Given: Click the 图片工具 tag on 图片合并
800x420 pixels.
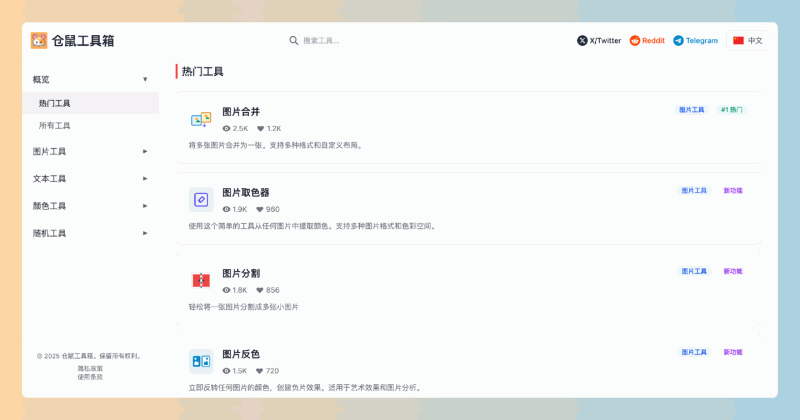Looking at the screenshot, I should click(691, 110).
